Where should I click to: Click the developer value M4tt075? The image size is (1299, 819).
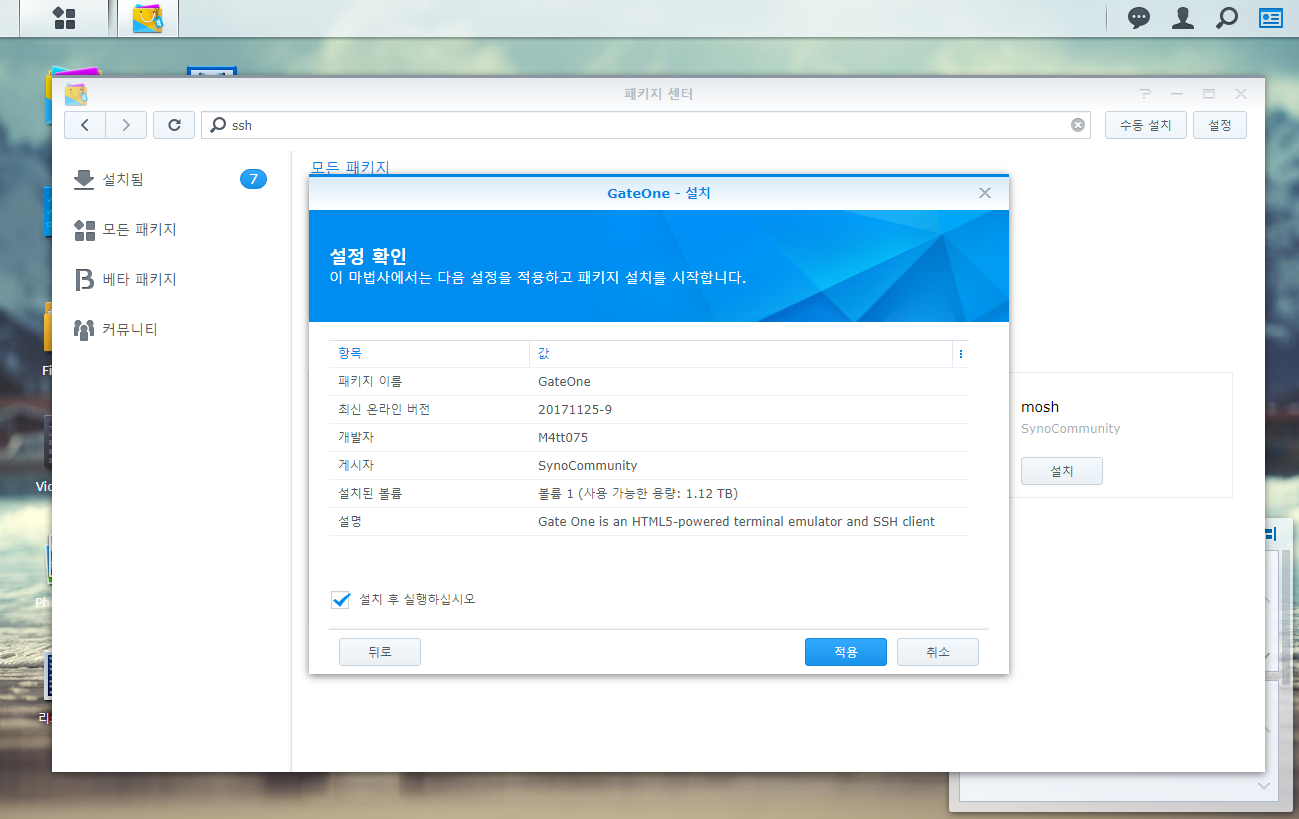[x=565, y=438]
